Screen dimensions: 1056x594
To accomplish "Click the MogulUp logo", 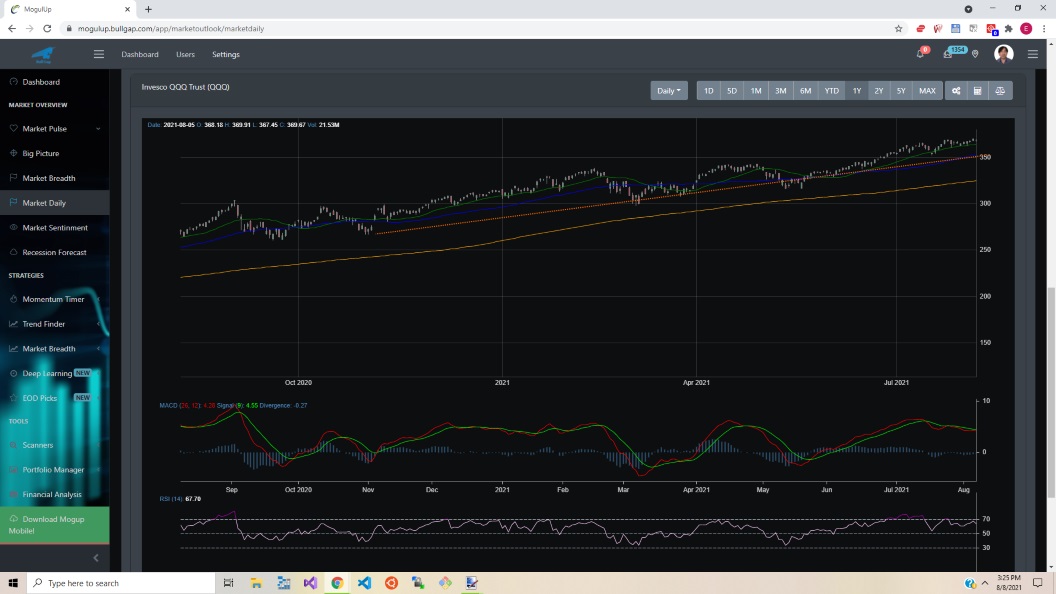I will click(x=42, y=55).
